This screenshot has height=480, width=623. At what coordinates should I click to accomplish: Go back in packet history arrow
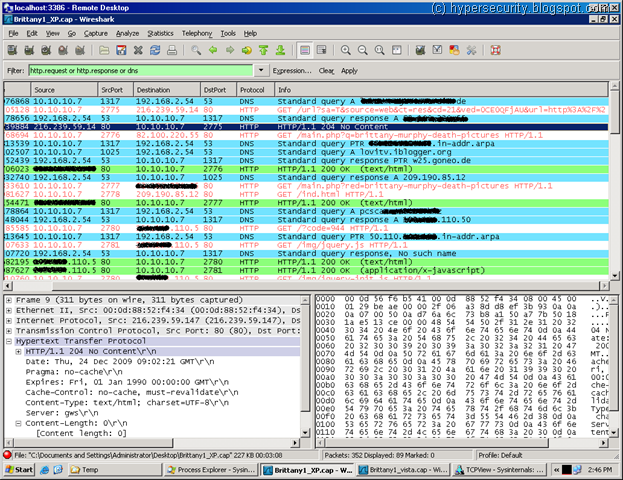tap(213, 50)
